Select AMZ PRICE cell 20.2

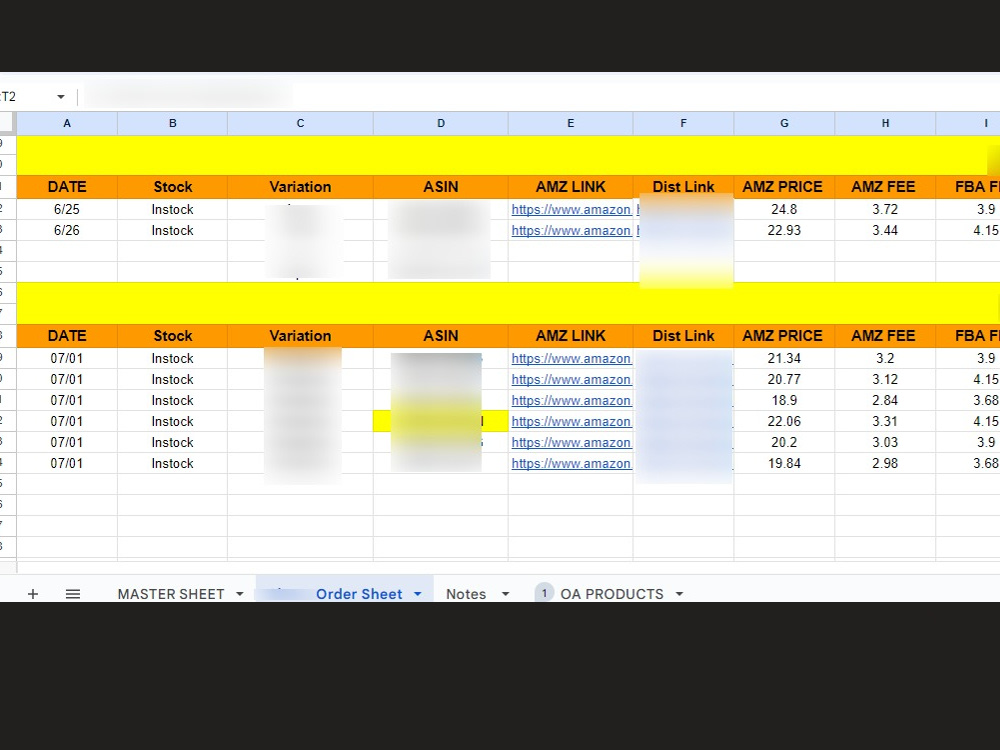[784, 443]
